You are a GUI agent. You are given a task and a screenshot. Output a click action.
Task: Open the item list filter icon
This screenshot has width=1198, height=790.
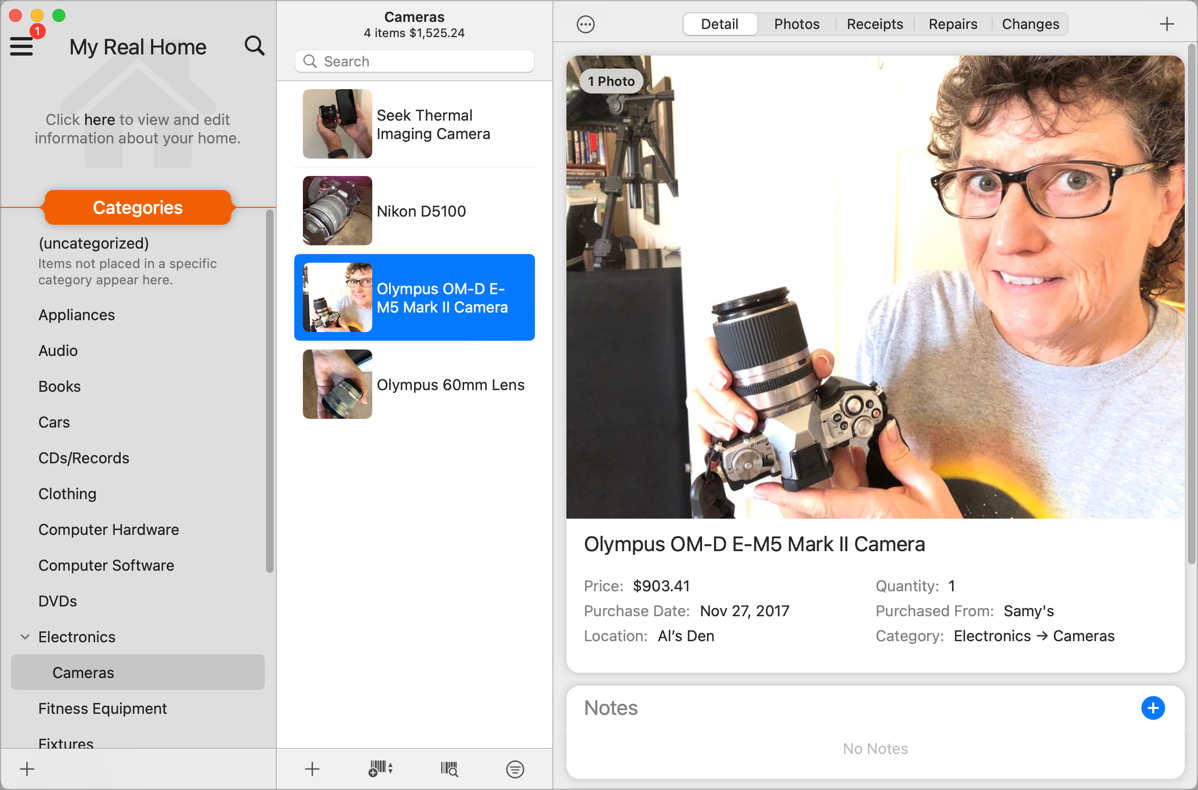coord(515,769)
